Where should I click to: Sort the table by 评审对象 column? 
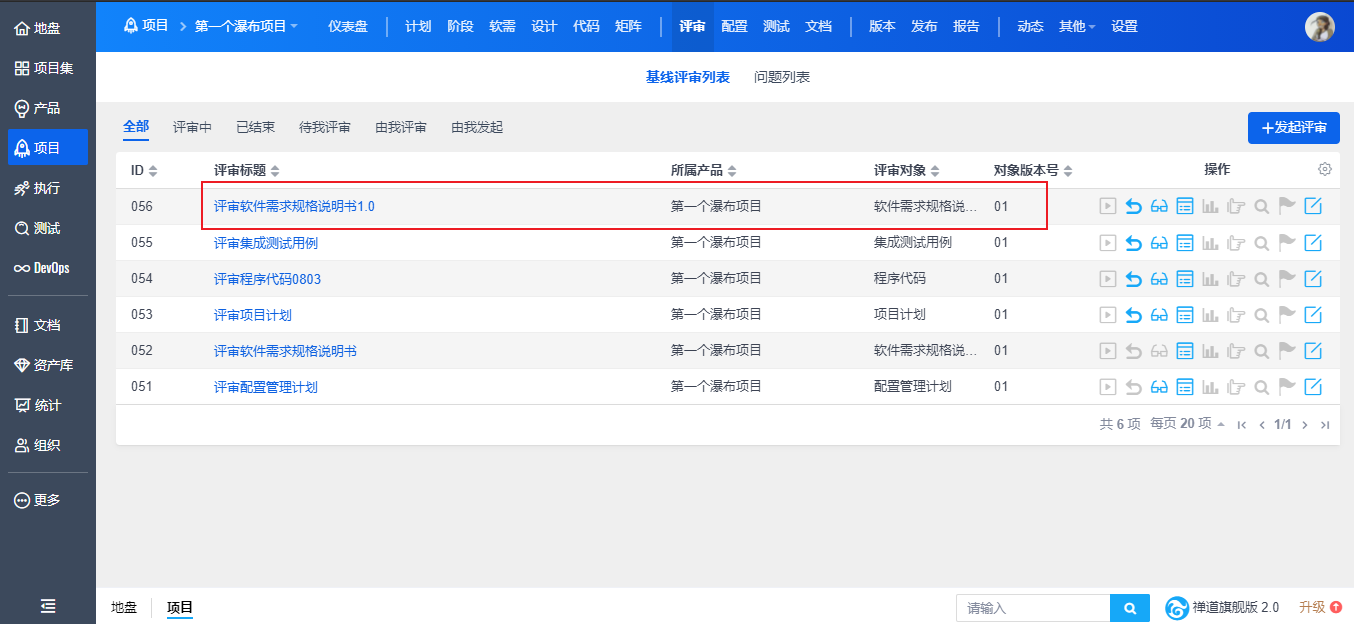907,170
